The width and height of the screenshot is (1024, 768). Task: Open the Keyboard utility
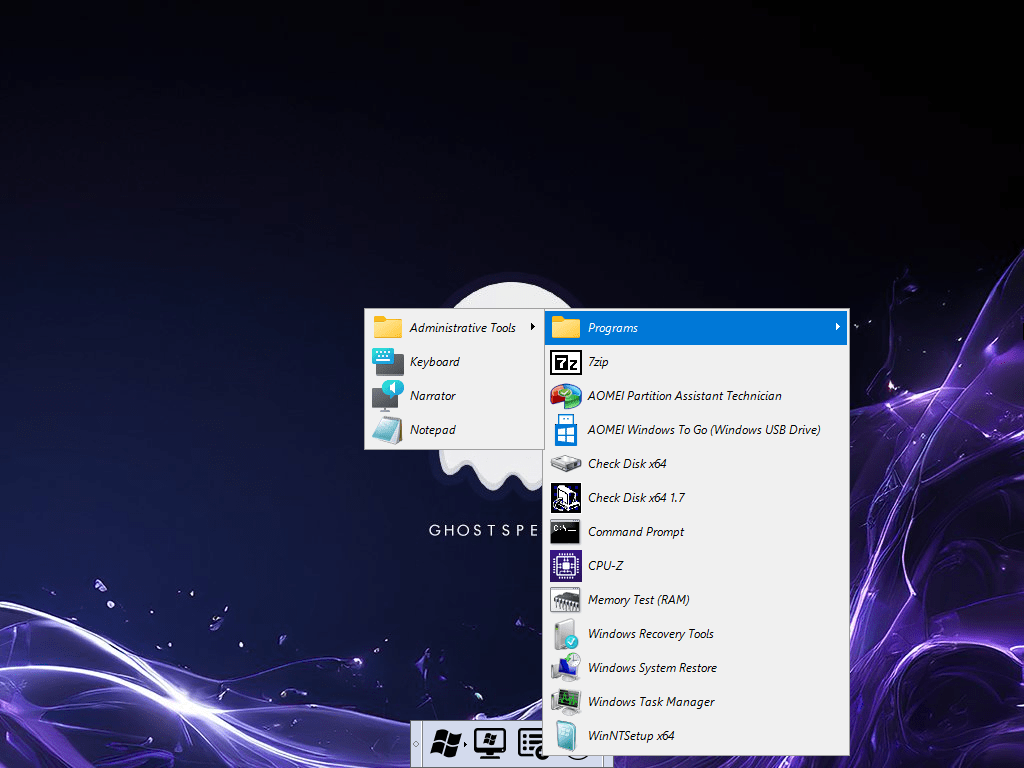433,361
